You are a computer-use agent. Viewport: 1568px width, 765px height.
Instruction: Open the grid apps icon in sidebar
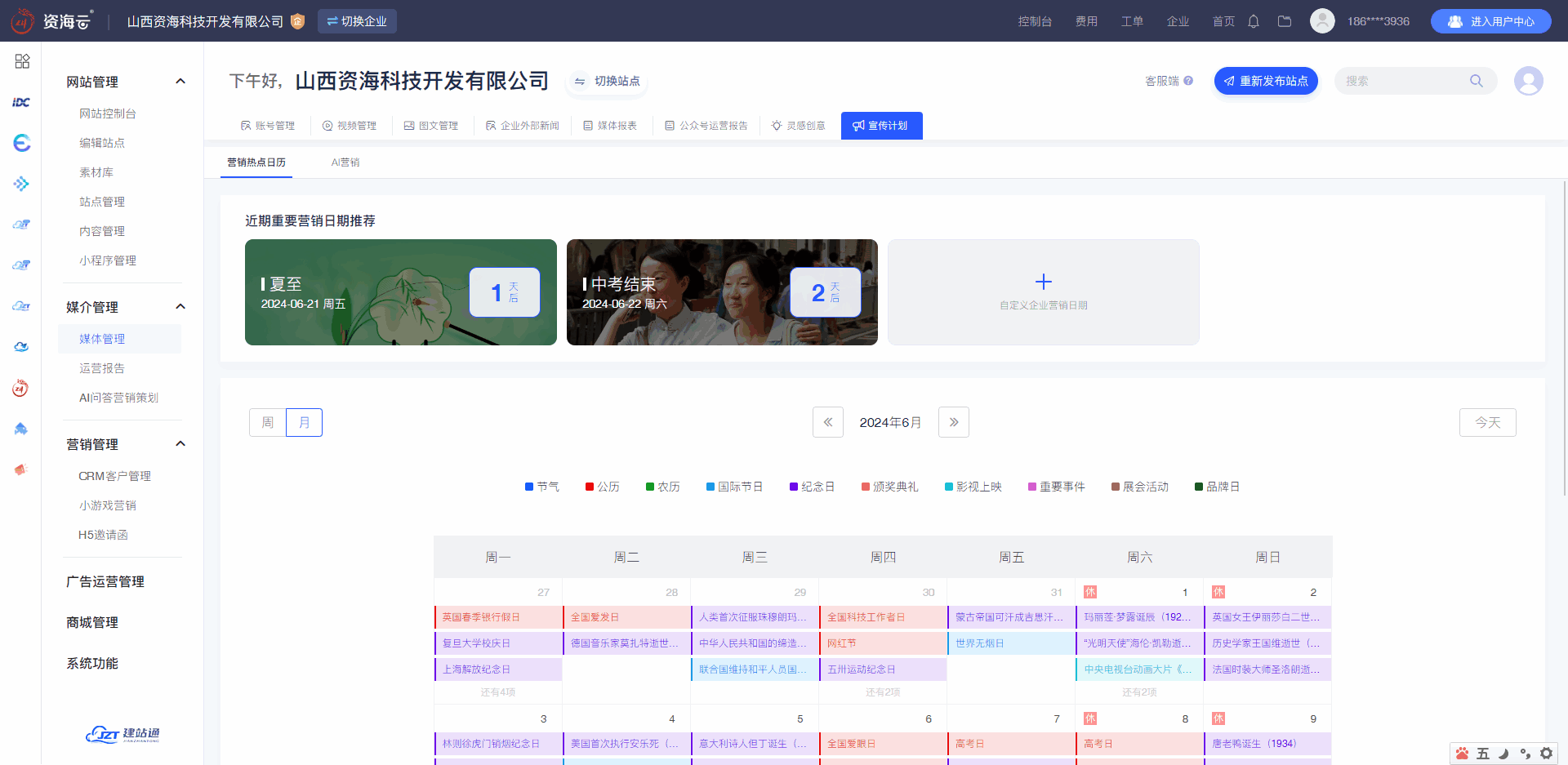(x=22, y=61)
